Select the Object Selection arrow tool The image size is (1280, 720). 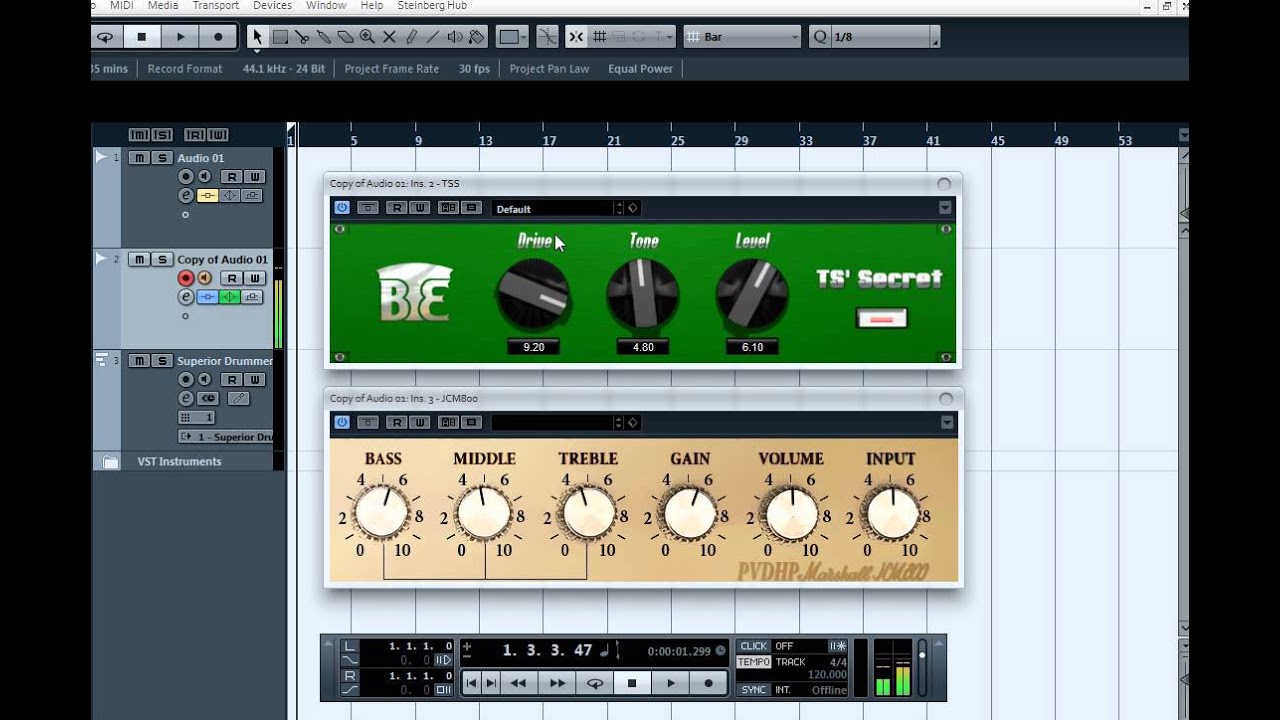click(257, 37)
